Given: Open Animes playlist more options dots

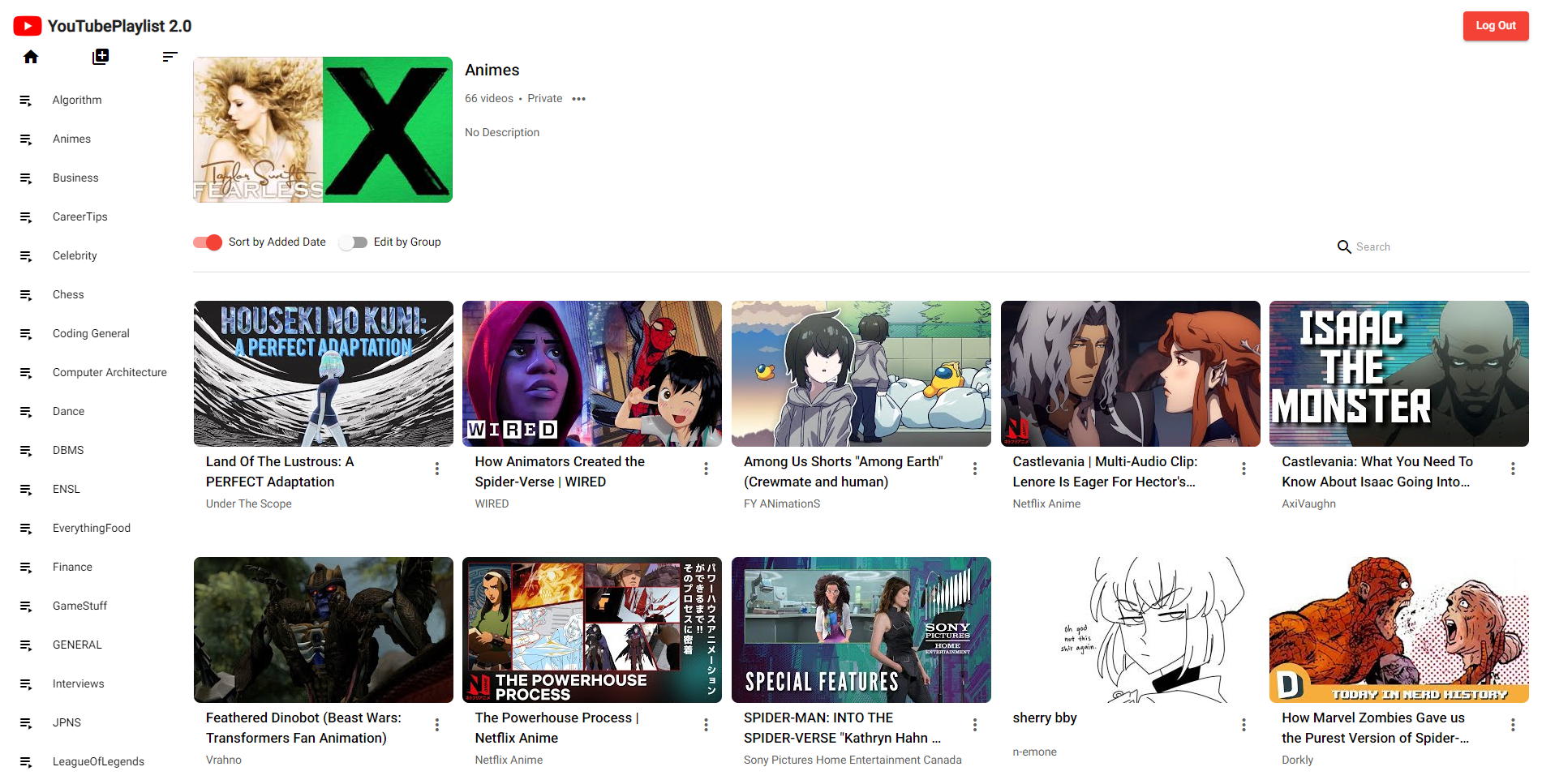Looking at the screenshot, I should click(578, 99).
